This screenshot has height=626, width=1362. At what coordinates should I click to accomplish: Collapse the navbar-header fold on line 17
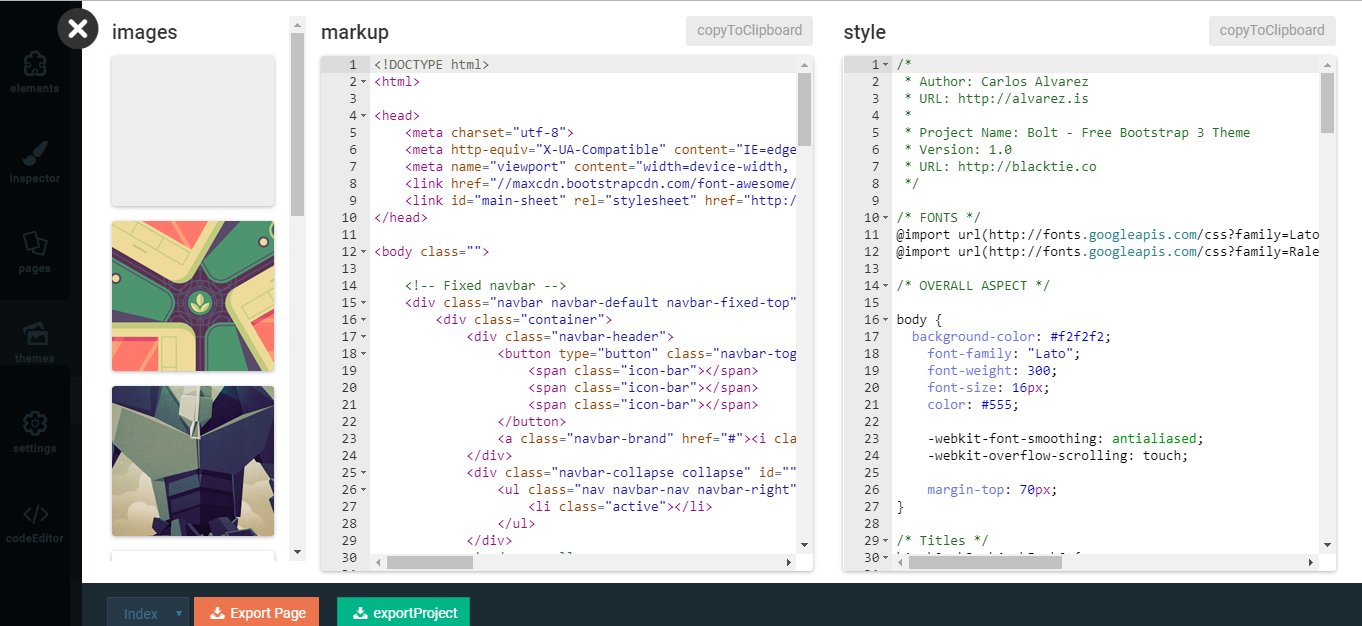coord(363,337)
